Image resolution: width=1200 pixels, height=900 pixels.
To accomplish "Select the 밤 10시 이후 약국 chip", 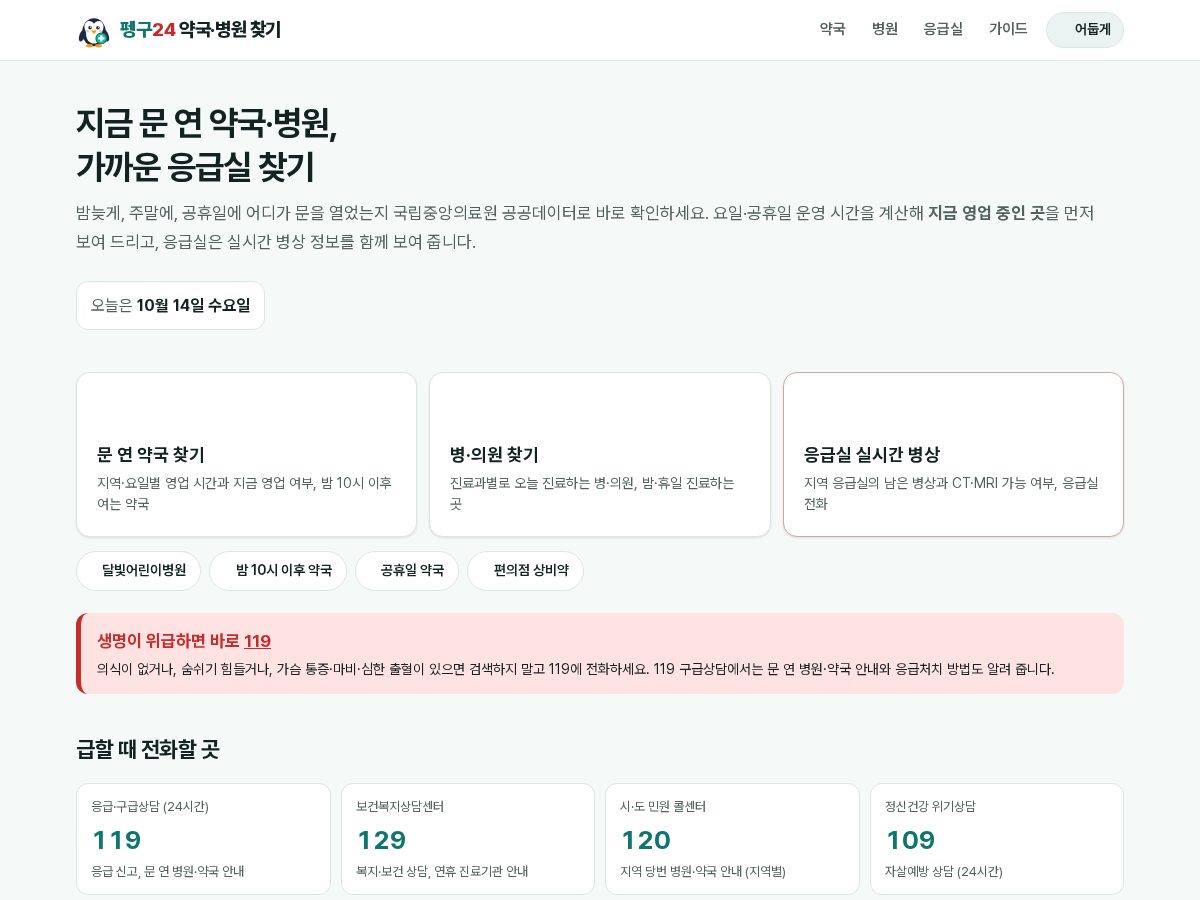I will point(278,571).
